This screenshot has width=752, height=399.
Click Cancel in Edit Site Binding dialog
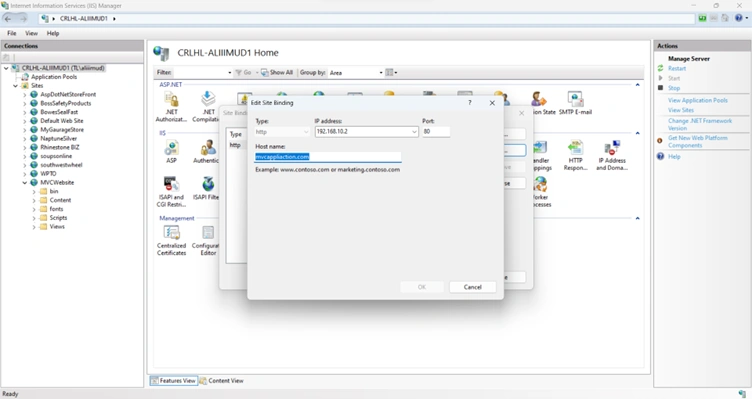[472, 287]
